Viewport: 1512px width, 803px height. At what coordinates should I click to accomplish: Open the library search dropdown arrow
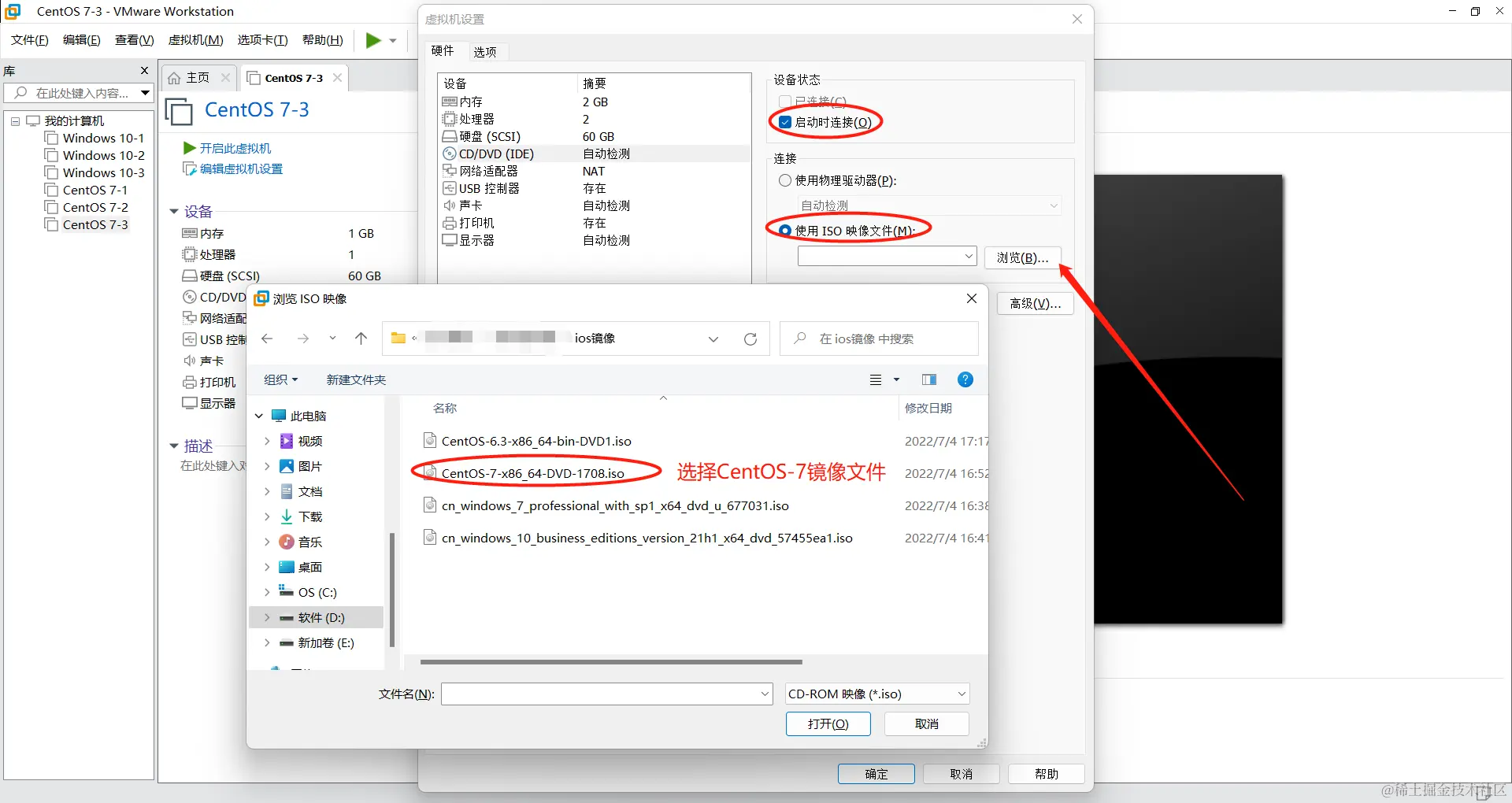pyautogui.click(x=145, y=93)
